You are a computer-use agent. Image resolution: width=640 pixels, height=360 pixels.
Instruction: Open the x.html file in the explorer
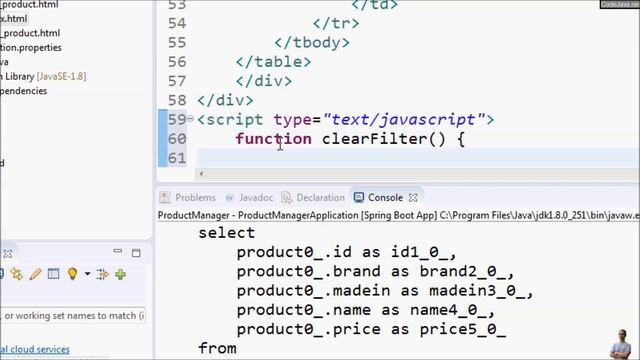[x=13, y=18]
